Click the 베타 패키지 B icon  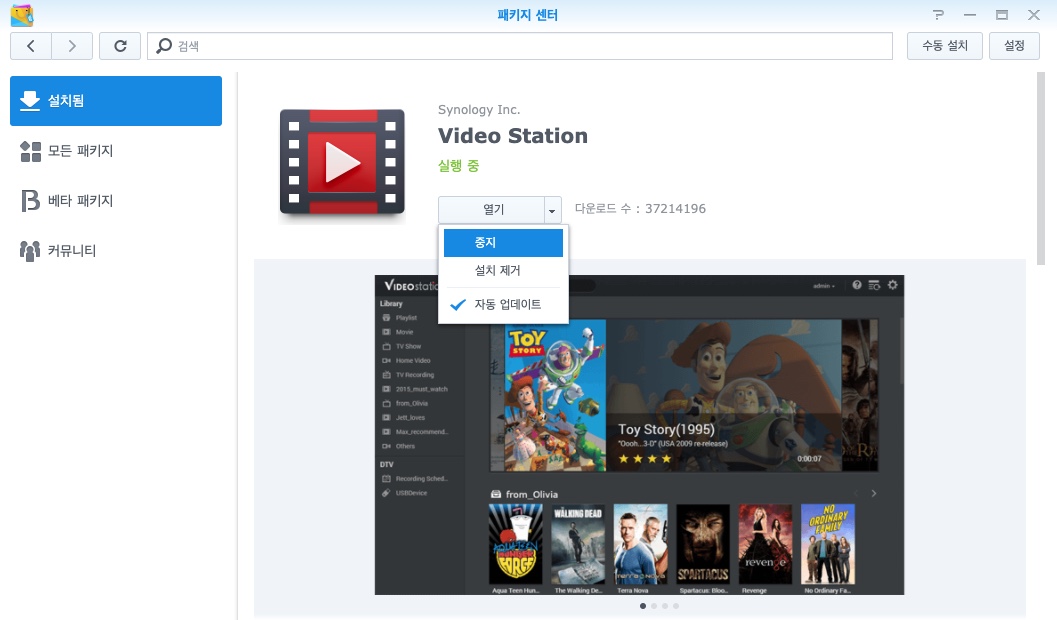30,201
